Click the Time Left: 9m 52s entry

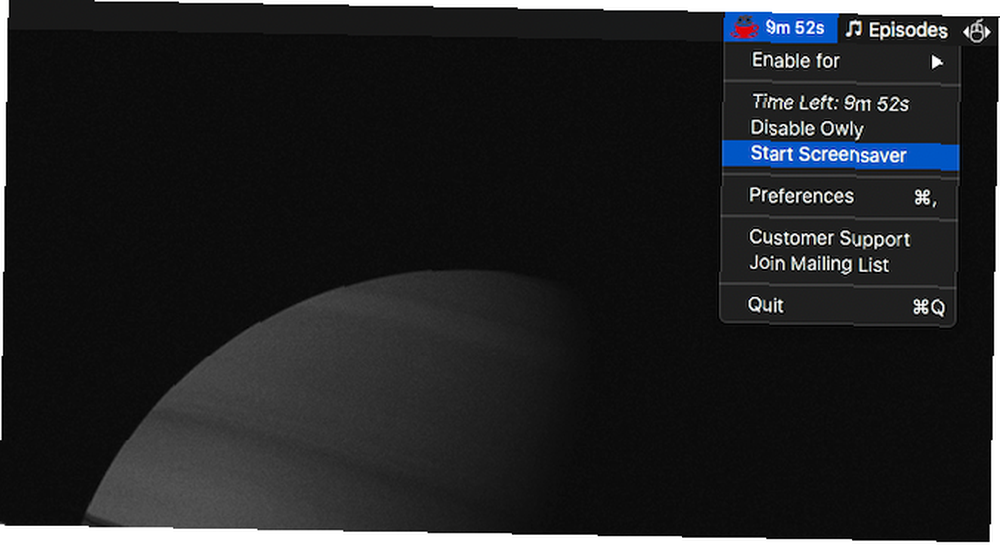point(830,103)
